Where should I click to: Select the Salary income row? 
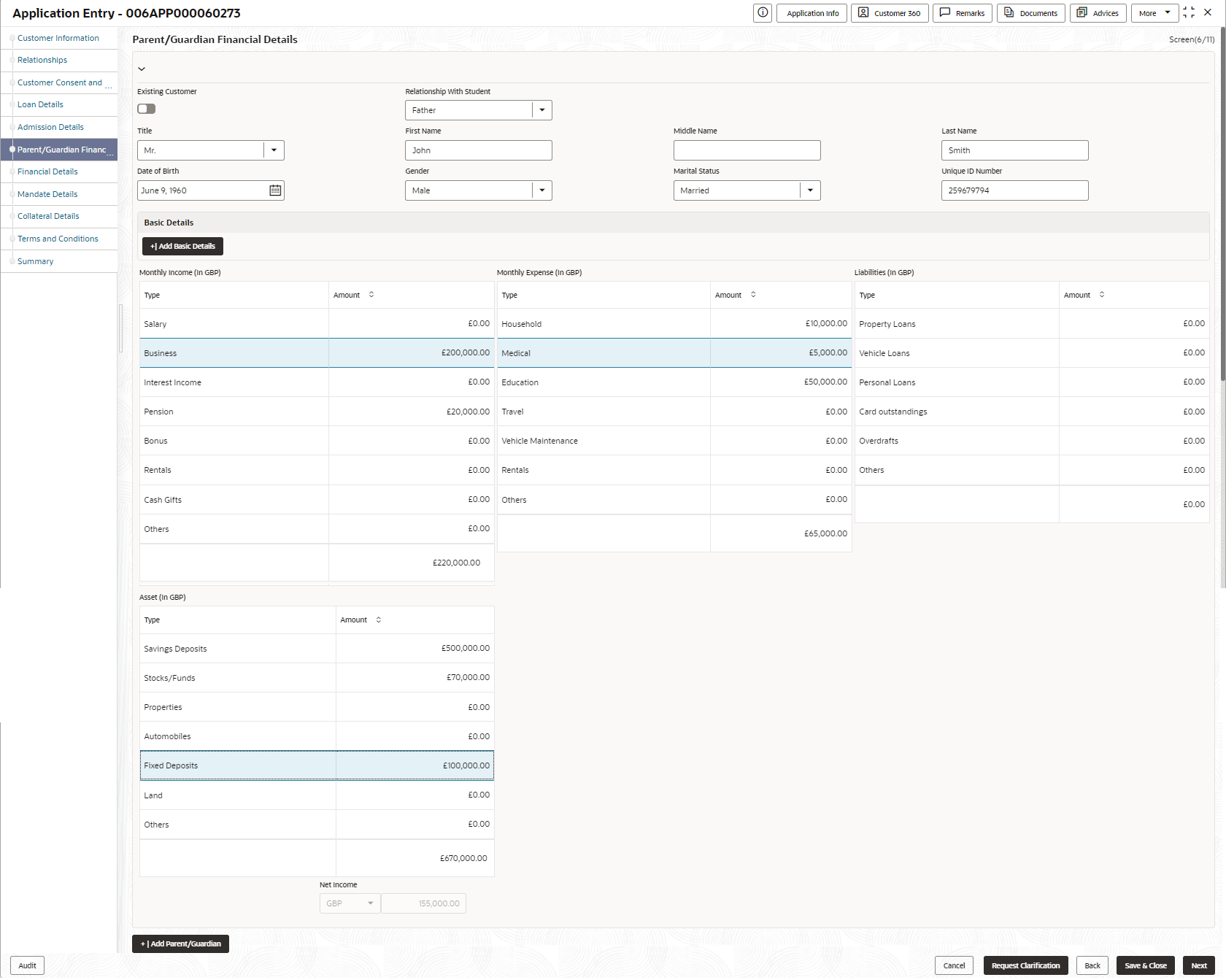(317, 324)
